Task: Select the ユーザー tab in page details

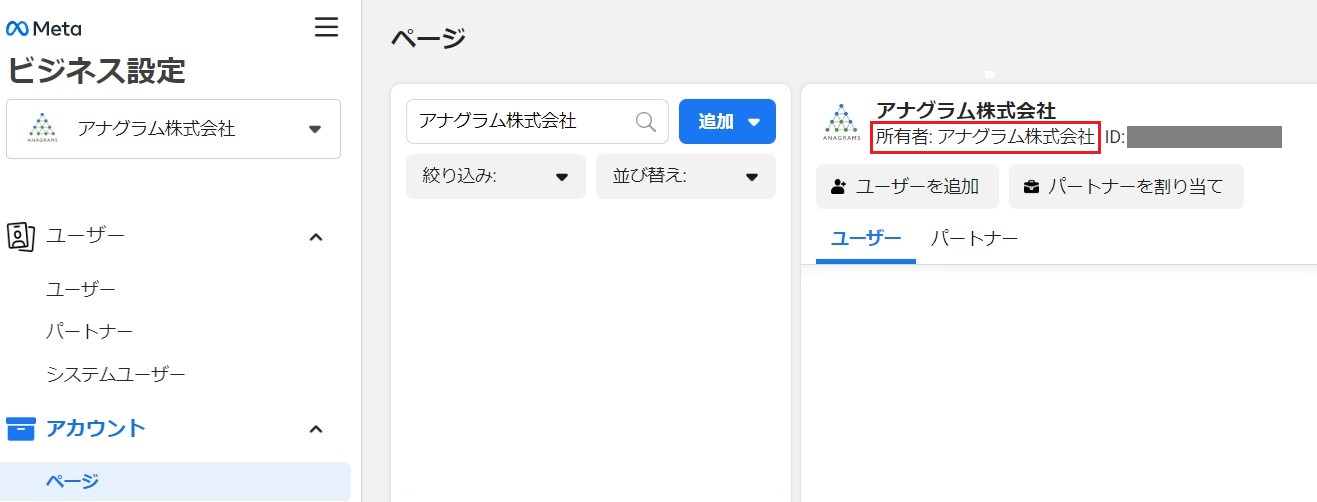Action: click(x=866, y=239)
